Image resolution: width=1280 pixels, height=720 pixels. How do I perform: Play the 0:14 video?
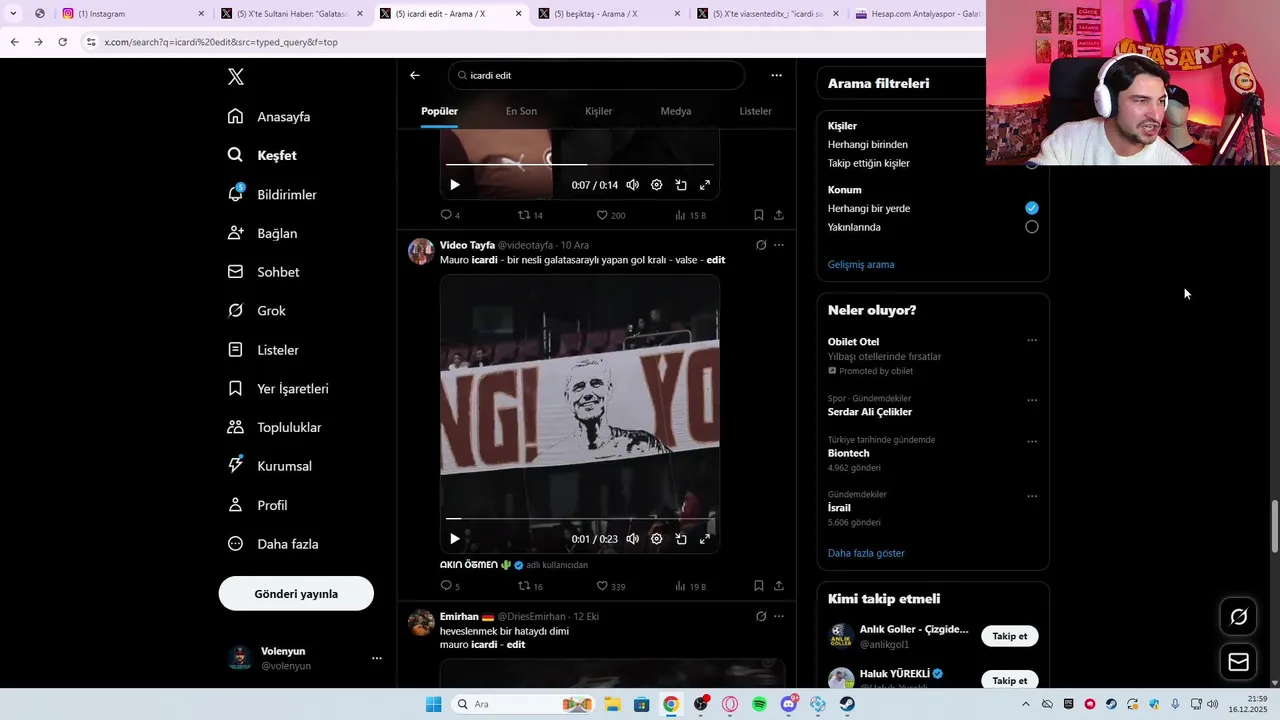click(x=455, y=185)
